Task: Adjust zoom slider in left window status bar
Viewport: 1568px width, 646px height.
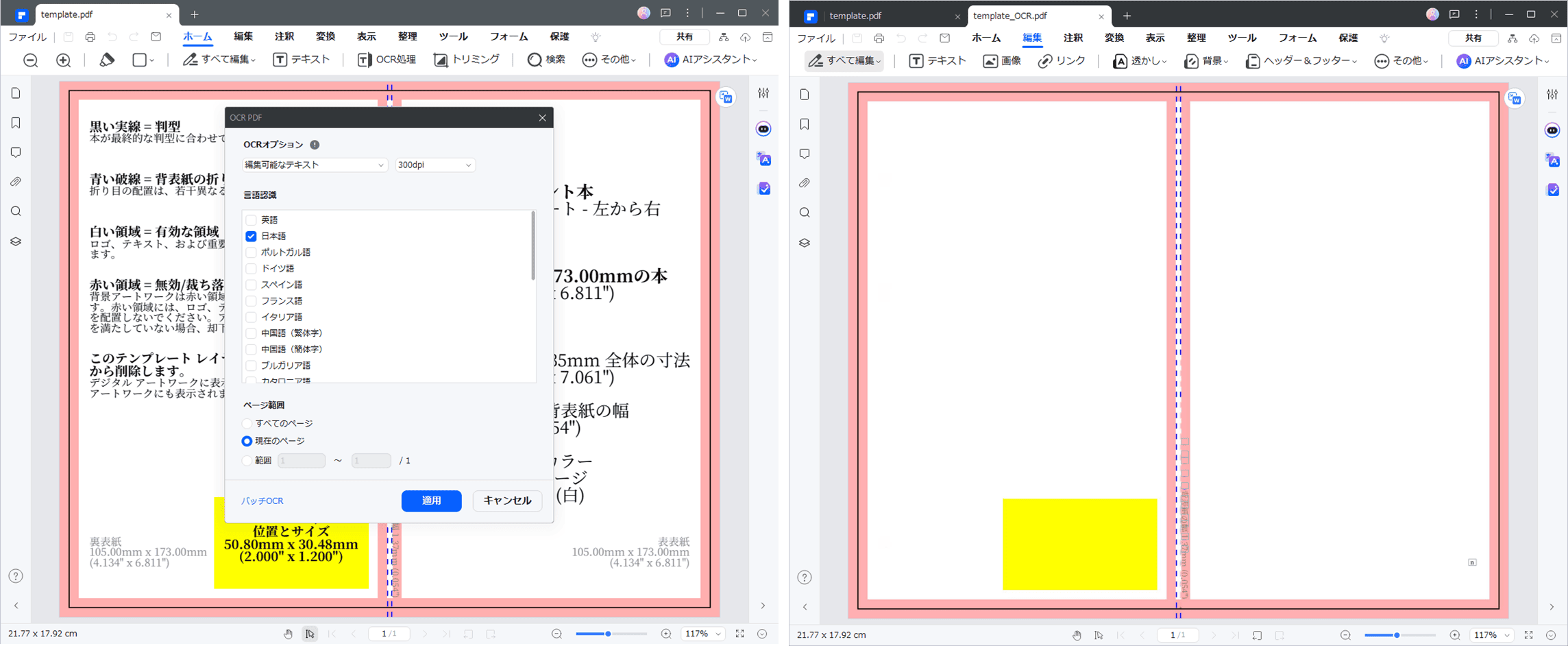Action: coord(608,634)
